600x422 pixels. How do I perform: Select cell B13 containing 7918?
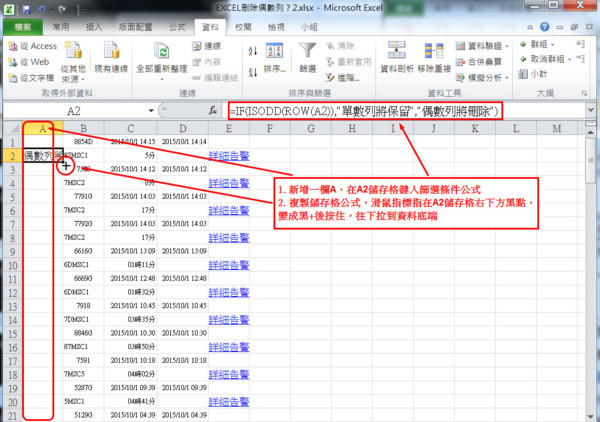point(83,306)
